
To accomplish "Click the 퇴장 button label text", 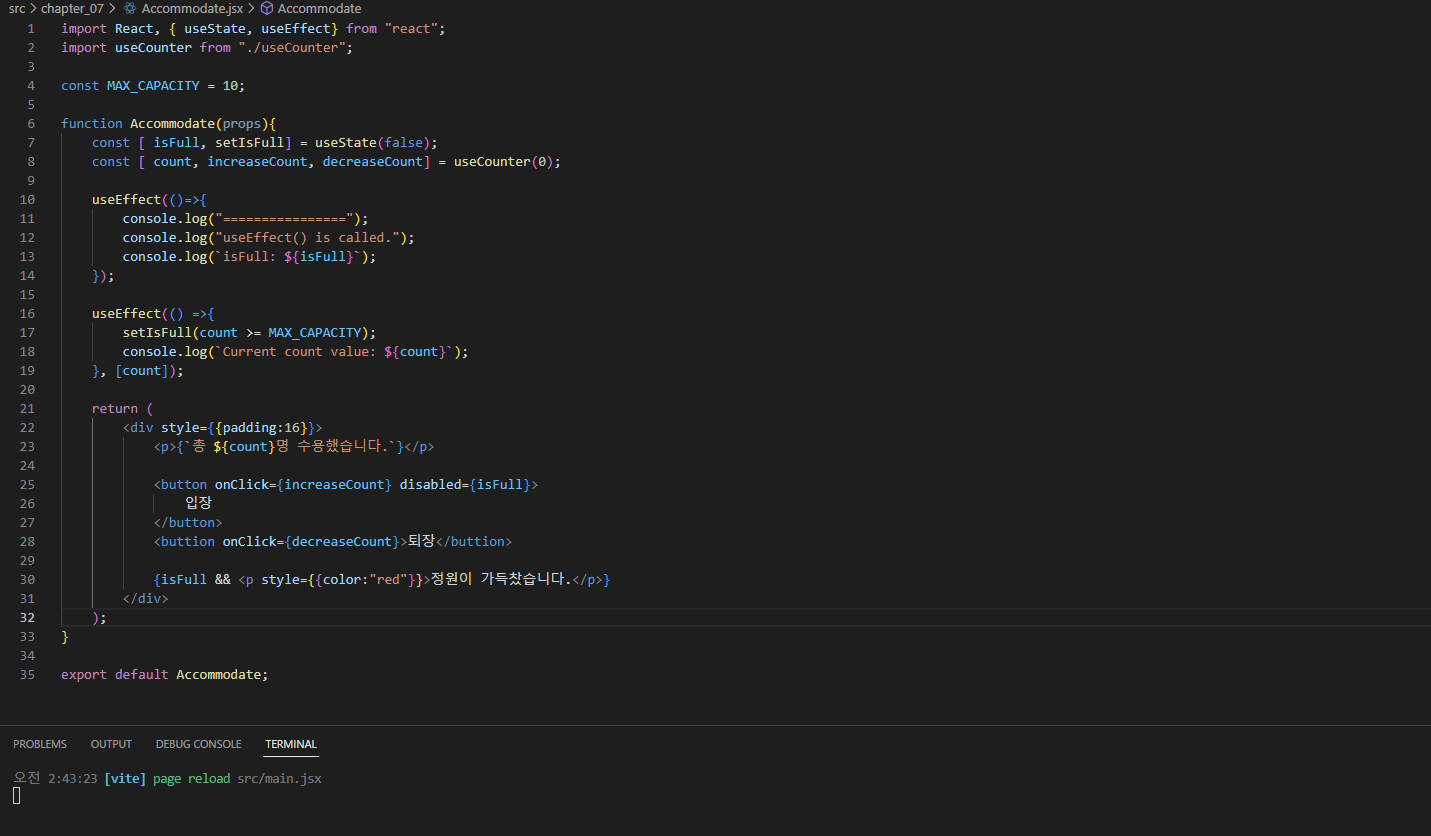I will click(421, 542).
